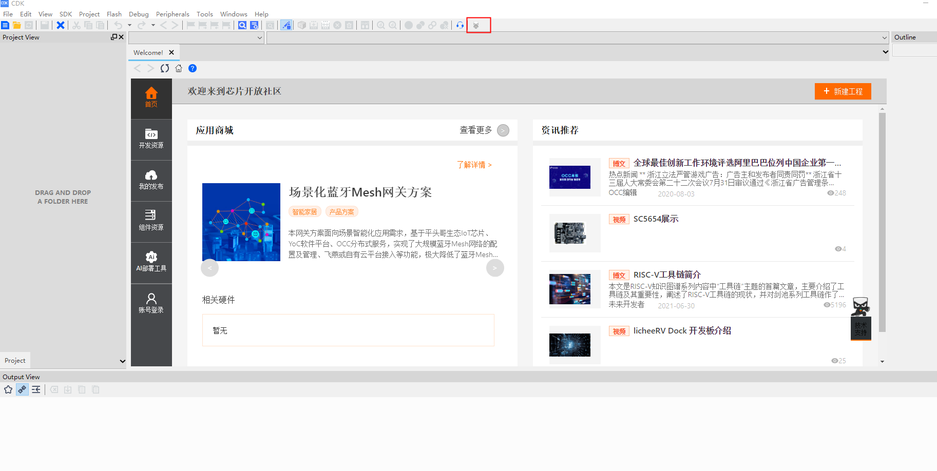This screenshot has width=937, height=471.
Task: Open the Peripherals menu
Action: tap(173, 14)
